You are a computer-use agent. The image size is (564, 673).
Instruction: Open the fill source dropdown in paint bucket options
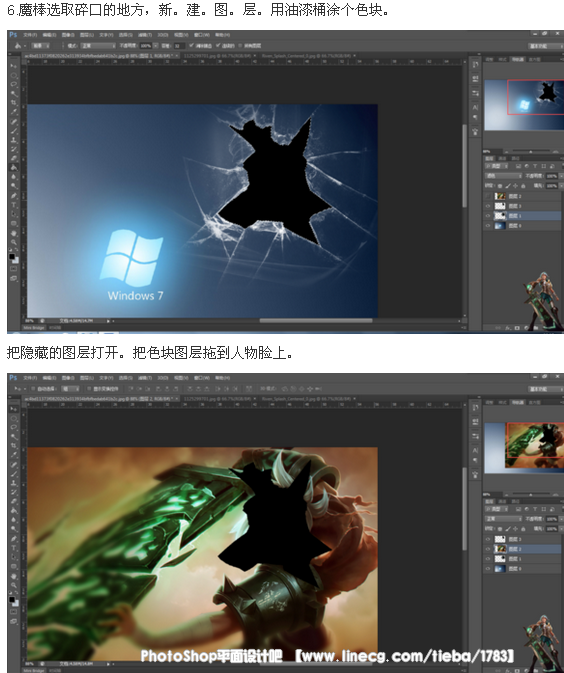click(41, 45)
